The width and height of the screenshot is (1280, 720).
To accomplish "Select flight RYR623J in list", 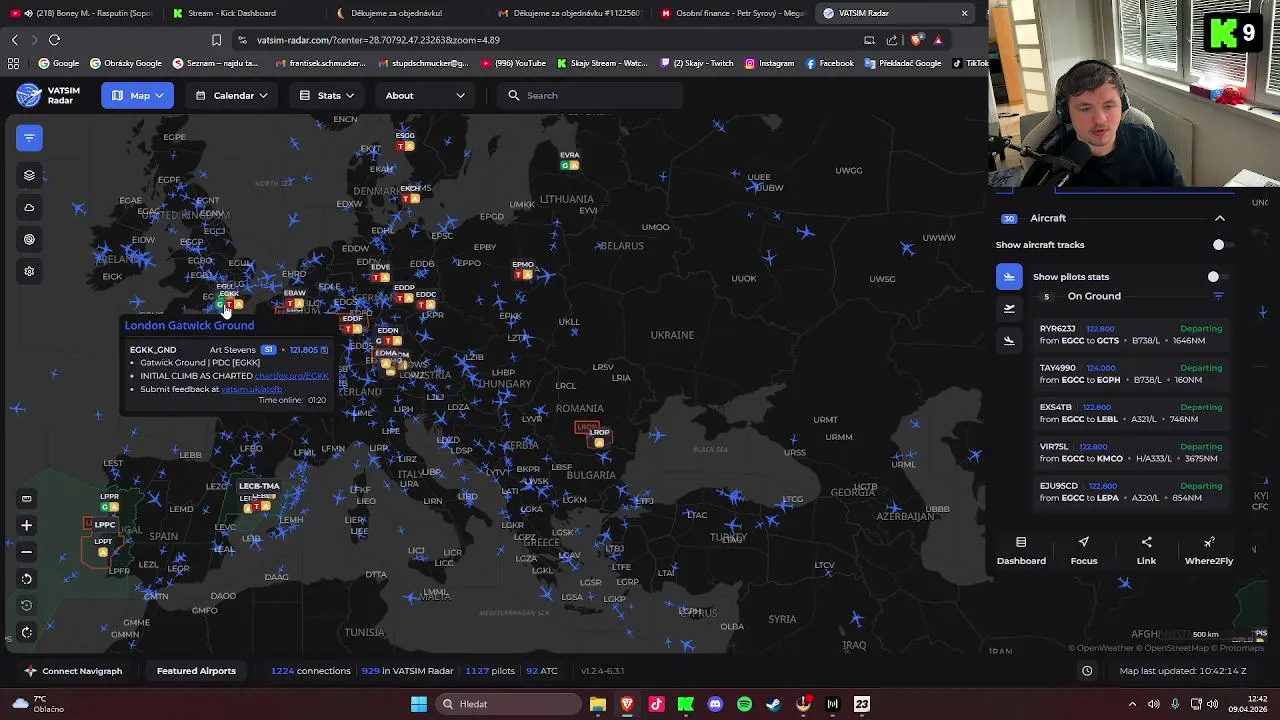I will point(1130,335).
